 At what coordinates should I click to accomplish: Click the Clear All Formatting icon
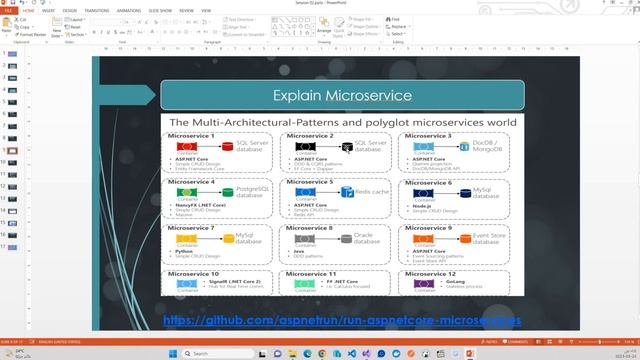click(155, 22)
